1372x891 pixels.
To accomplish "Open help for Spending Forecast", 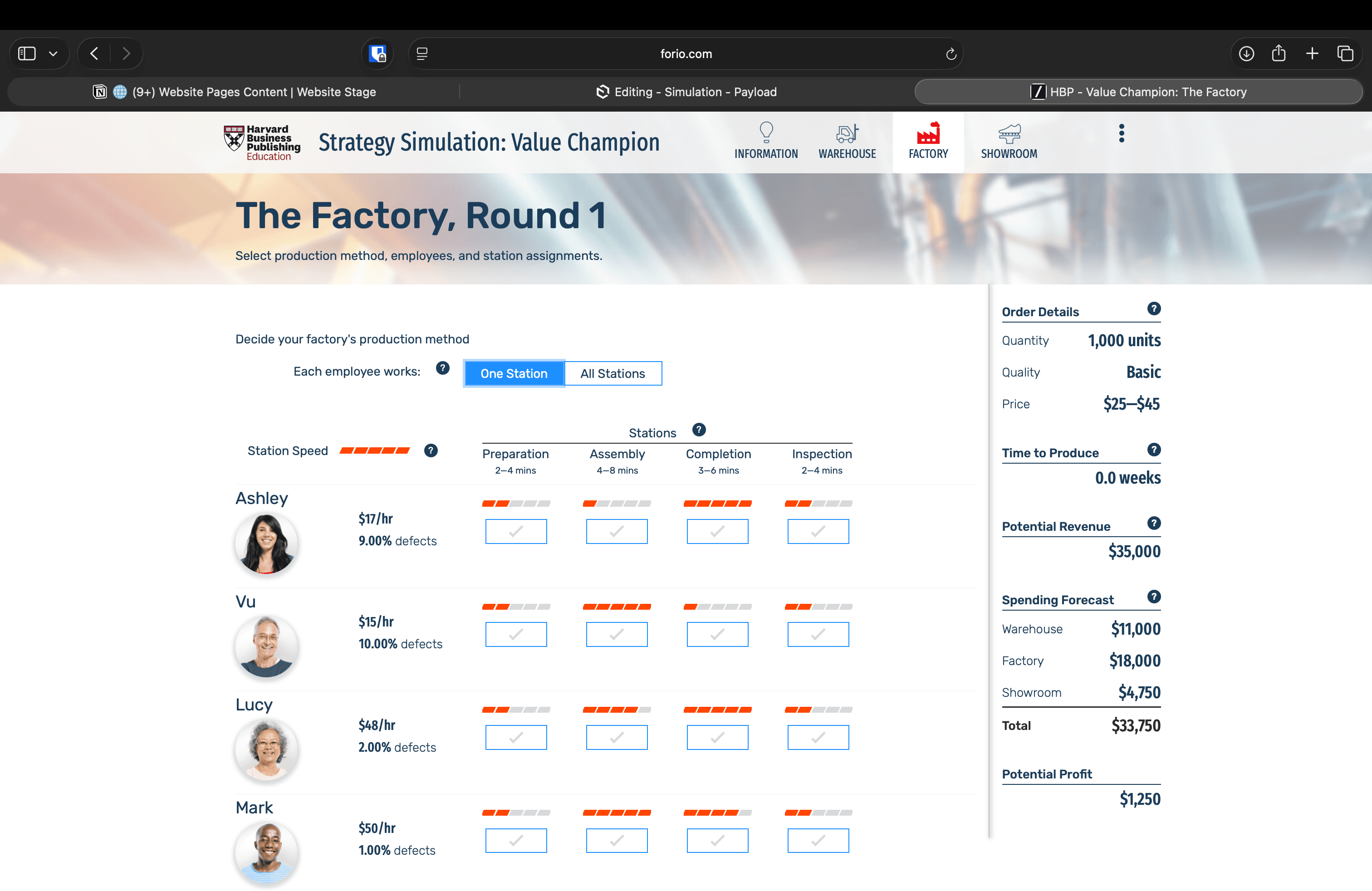I will pyautogui.click(x=1153, y=597).
